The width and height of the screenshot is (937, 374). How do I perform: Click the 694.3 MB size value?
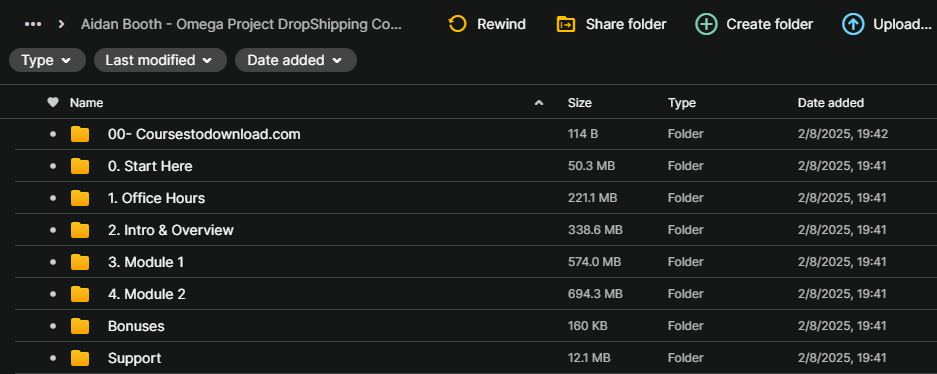595,294
